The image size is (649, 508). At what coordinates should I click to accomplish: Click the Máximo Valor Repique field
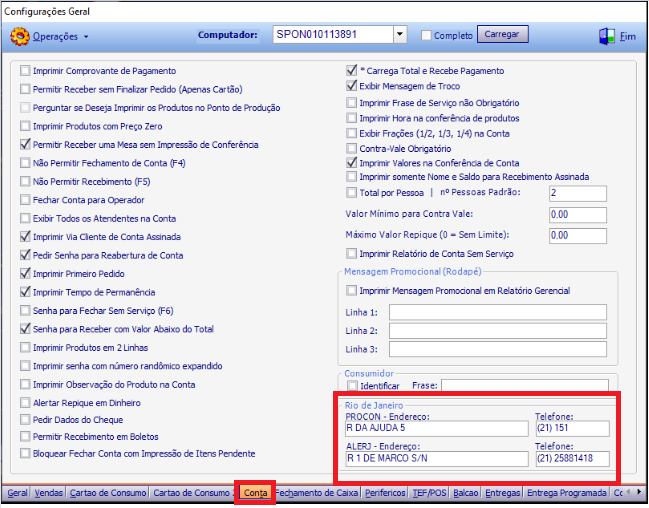point(578,236)
